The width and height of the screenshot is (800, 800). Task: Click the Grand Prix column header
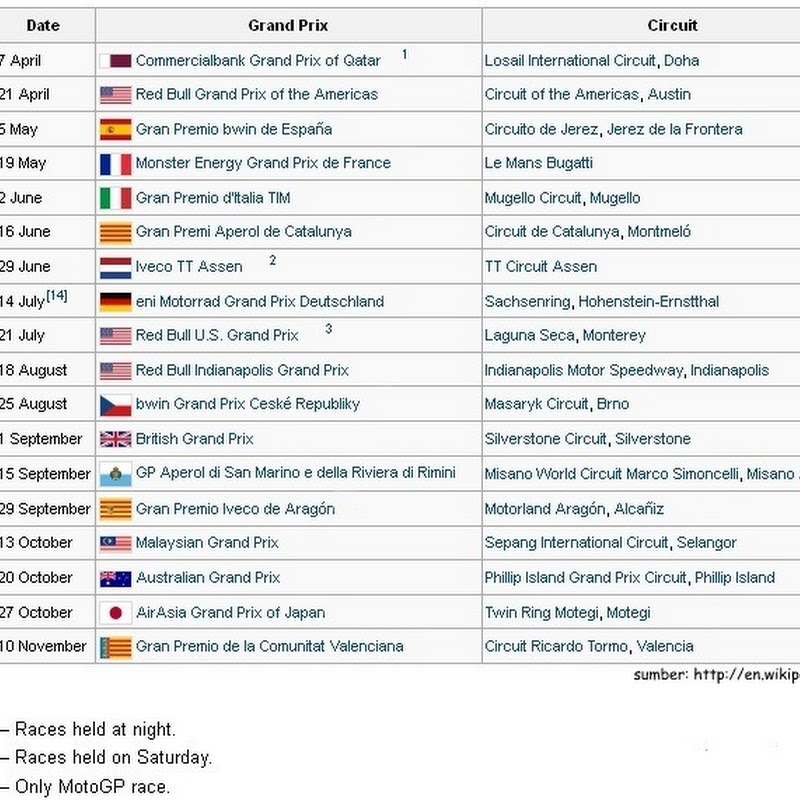click(x=288, y=25)
